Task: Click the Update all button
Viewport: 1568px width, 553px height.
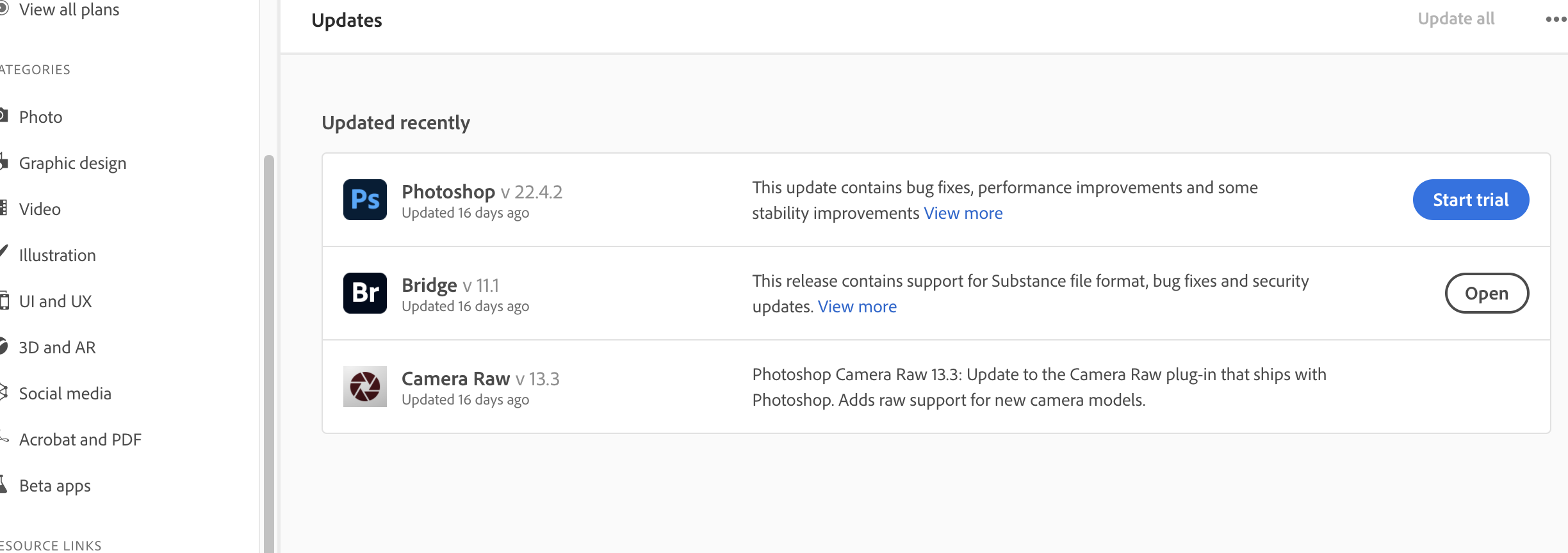Action: point(1456,19)
